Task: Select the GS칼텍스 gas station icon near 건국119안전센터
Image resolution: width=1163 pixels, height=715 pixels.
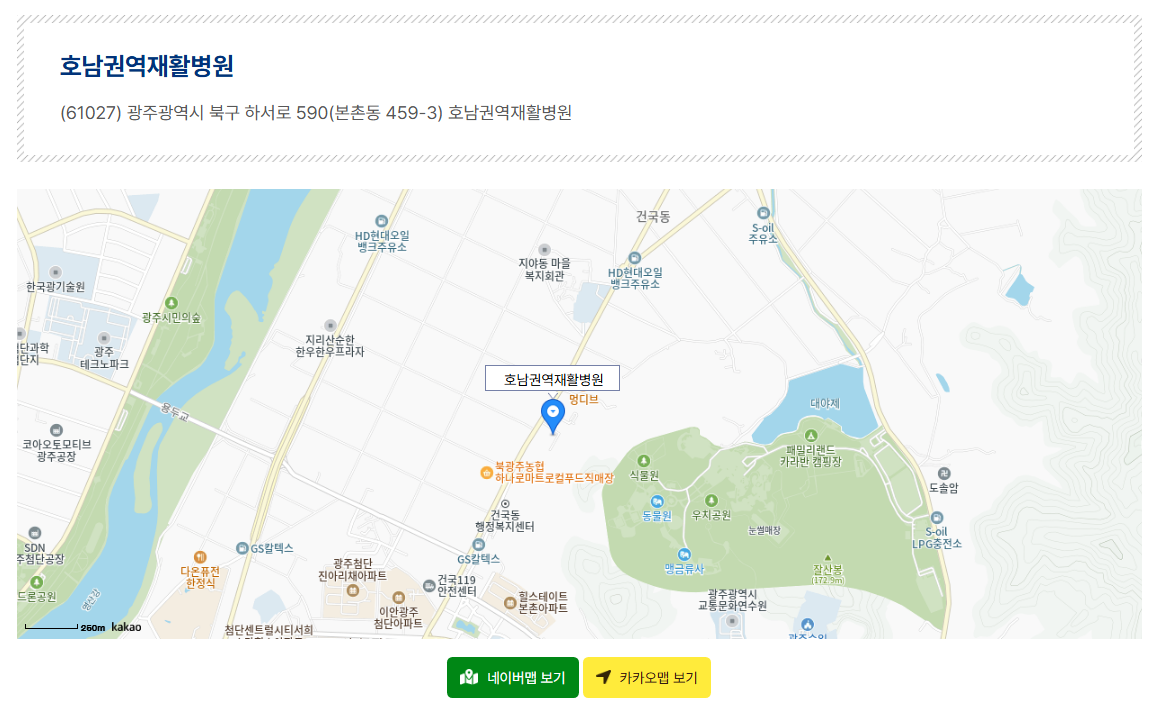Action: pos(478,544)
